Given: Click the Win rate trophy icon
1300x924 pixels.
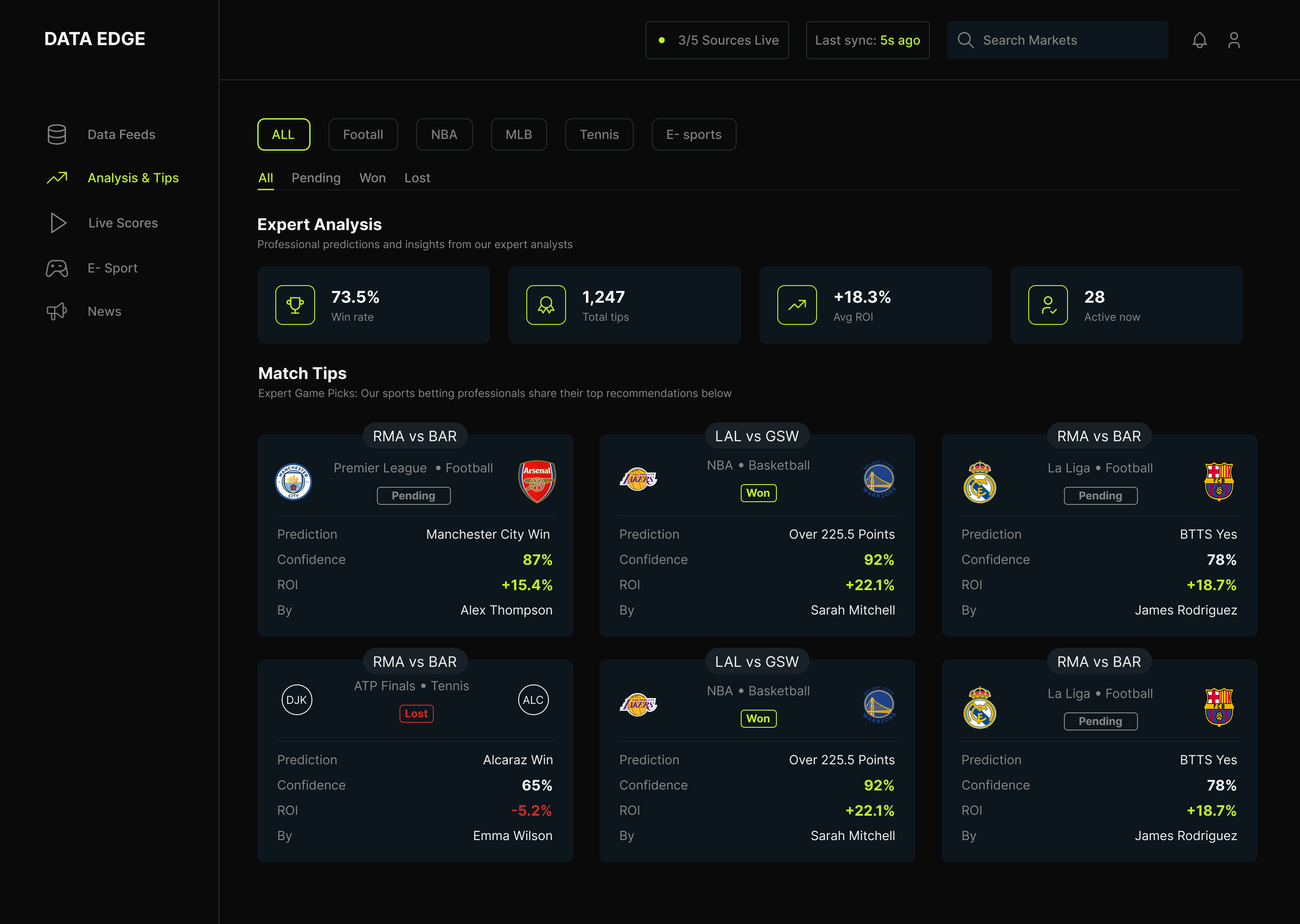Looking at the screenshot, I should (x=295, y=305).
